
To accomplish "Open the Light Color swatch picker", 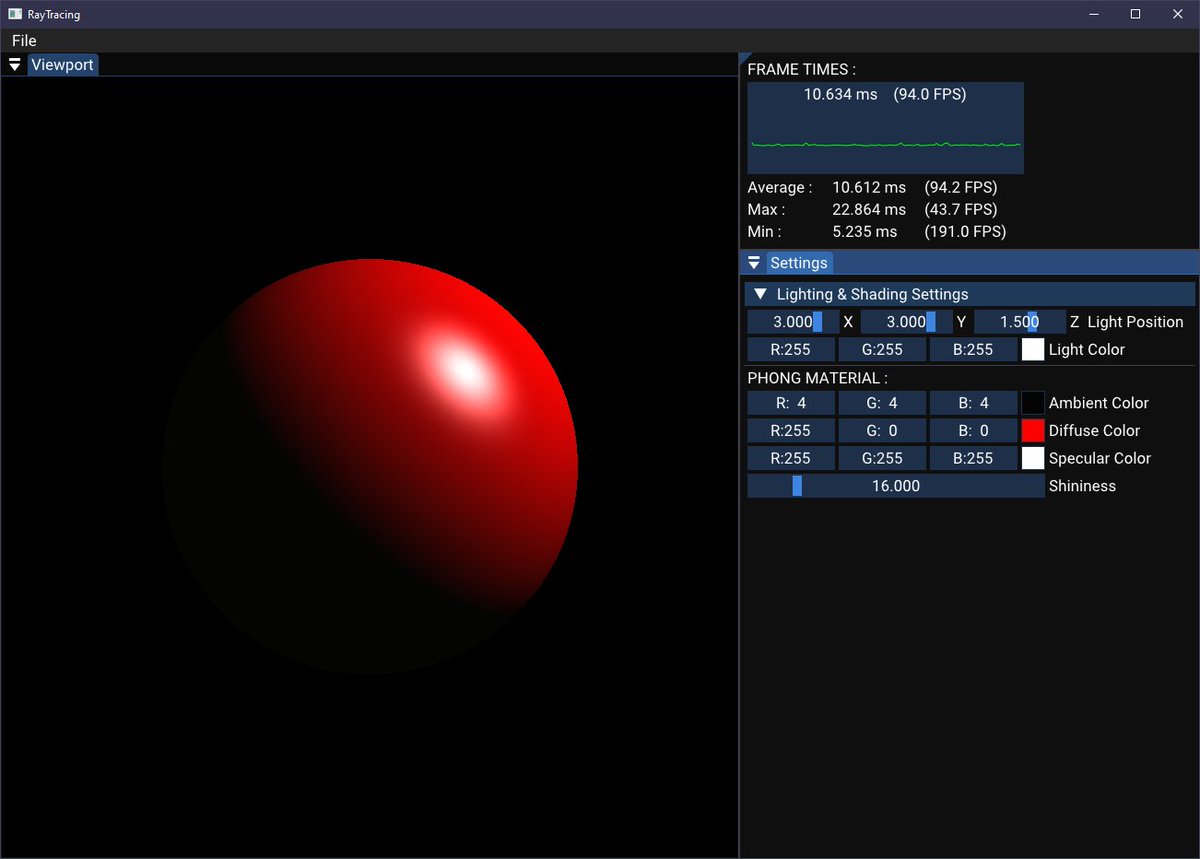I will click(1033, 350).
